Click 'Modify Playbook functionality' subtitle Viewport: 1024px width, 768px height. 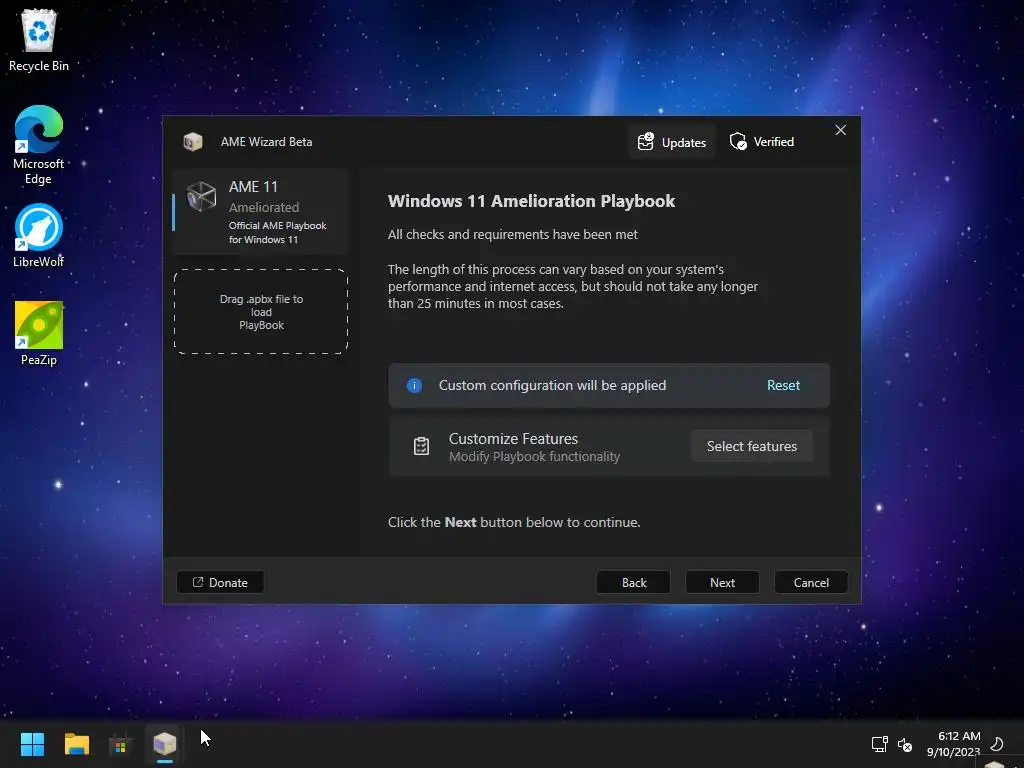coord(534,456)
